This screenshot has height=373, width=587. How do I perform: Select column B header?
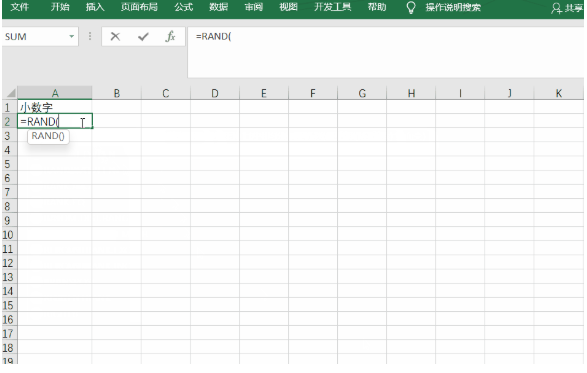pos(117,93)
